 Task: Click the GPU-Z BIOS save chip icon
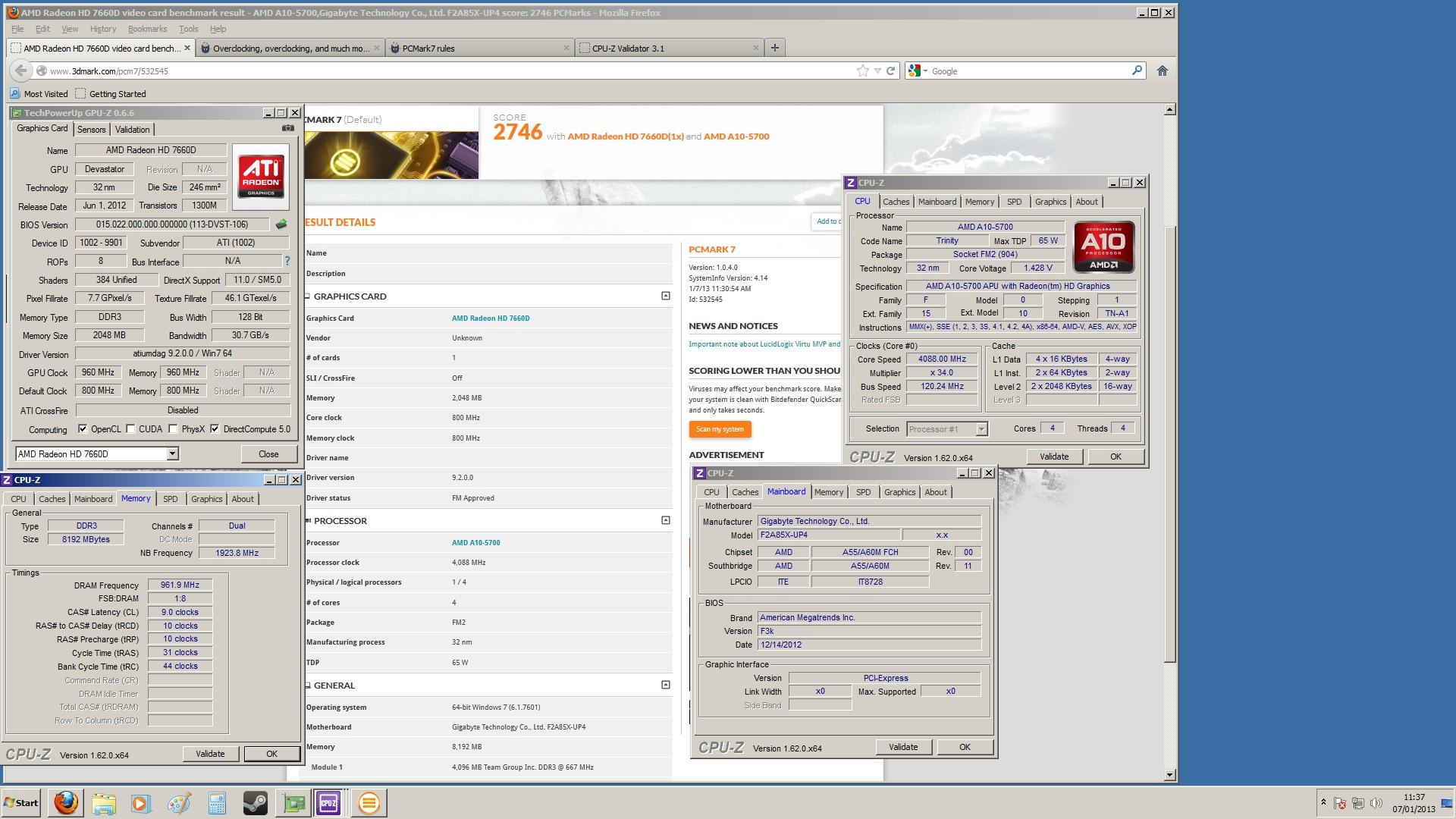[x=281, y=224]
